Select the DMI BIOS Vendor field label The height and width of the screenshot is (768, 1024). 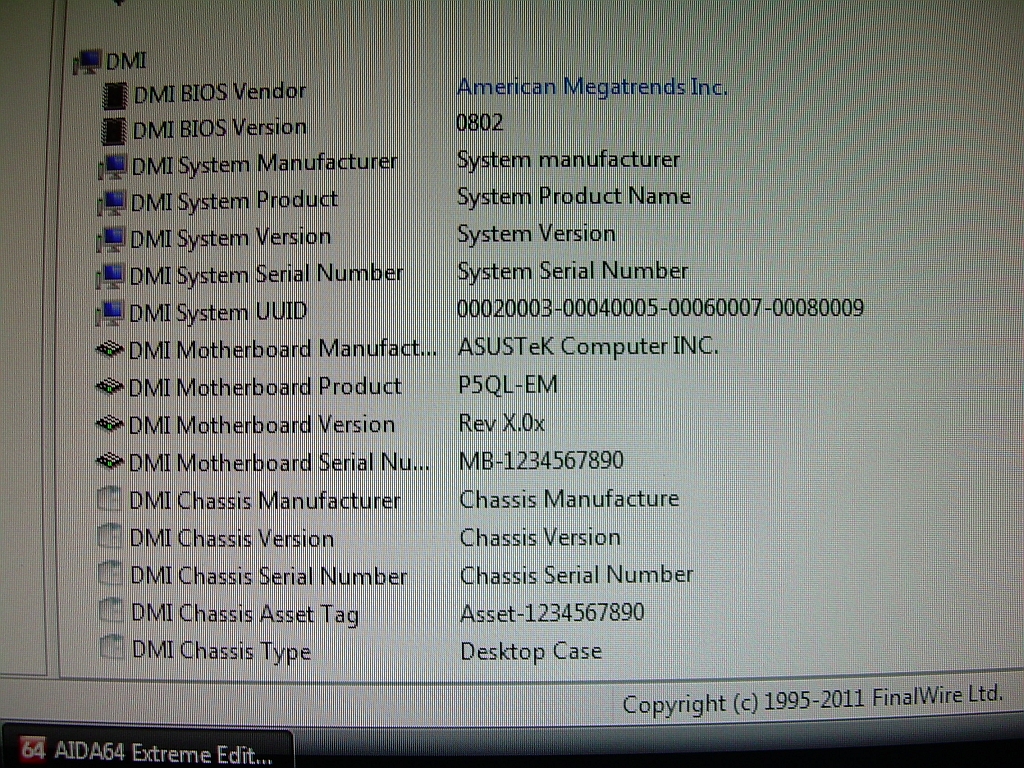pyautogui.click(x=219, y=93)
